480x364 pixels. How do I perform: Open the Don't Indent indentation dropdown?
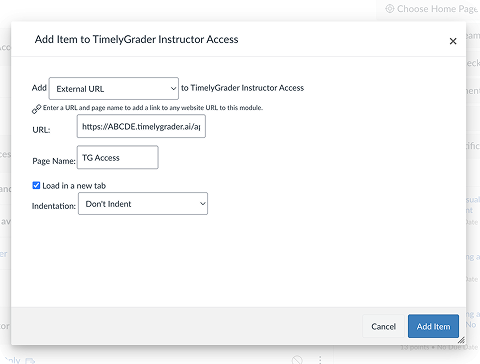(143, 203)
